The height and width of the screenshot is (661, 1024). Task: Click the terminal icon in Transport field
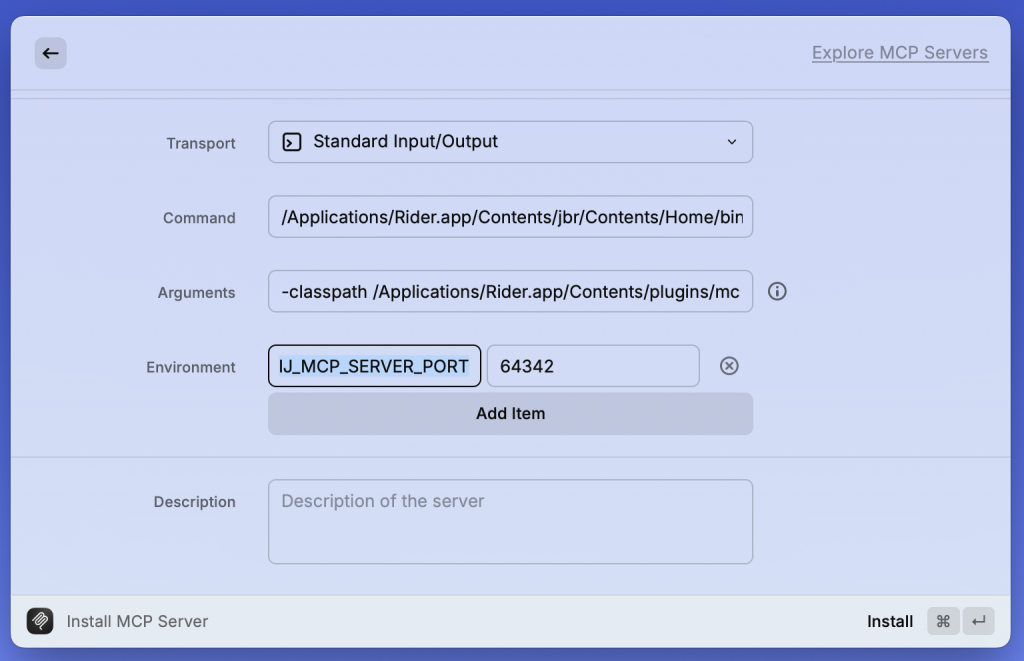[292, 142]
